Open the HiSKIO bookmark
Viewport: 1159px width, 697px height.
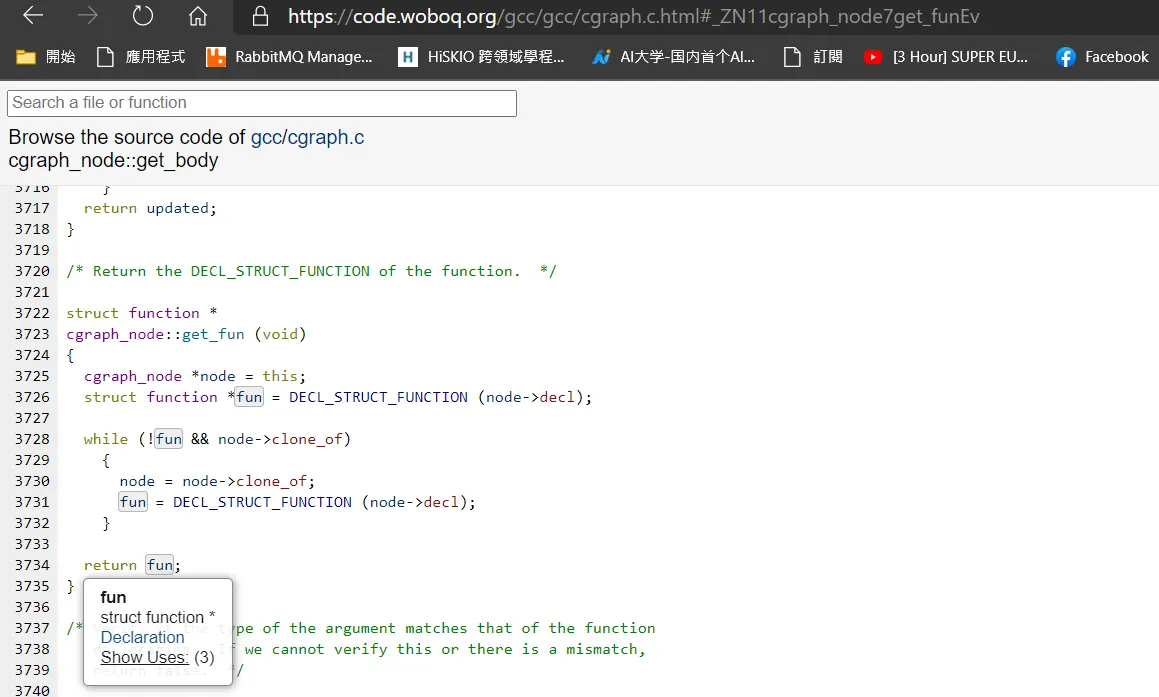click(x=481, y=57)
